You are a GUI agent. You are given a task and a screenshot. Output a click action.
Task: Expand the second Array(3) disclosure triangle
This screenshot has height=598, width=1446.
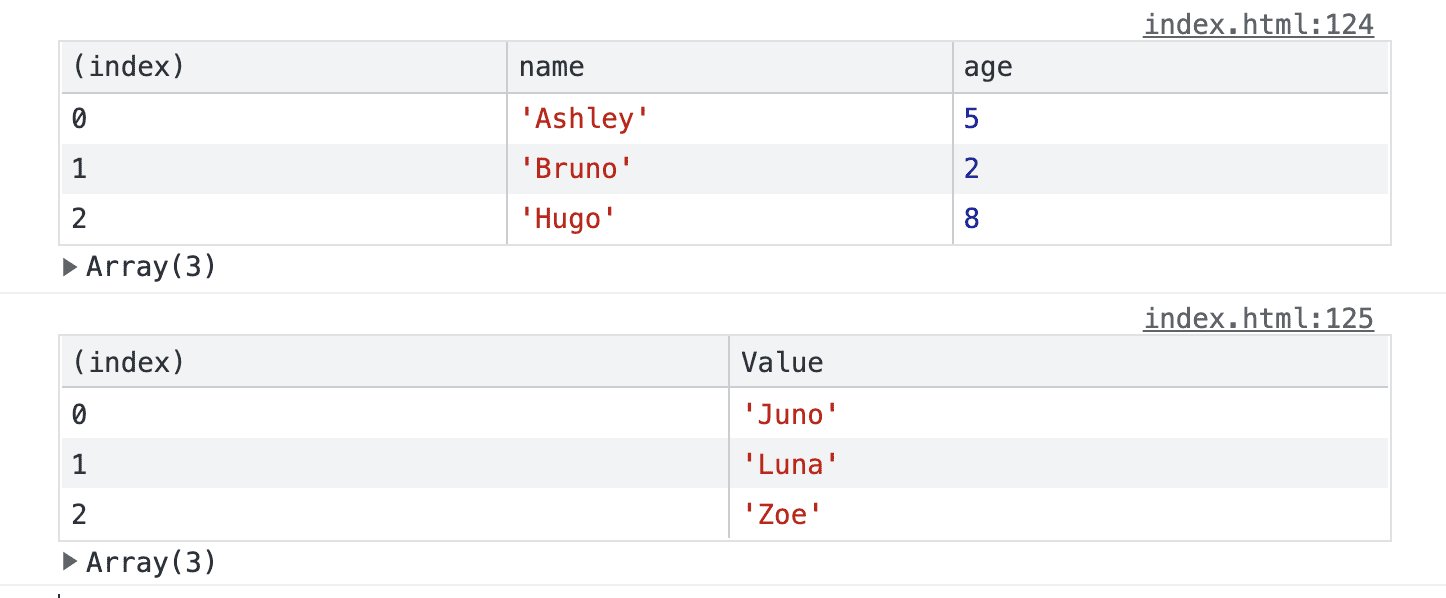pyautogui.click(x=70, y=562)
